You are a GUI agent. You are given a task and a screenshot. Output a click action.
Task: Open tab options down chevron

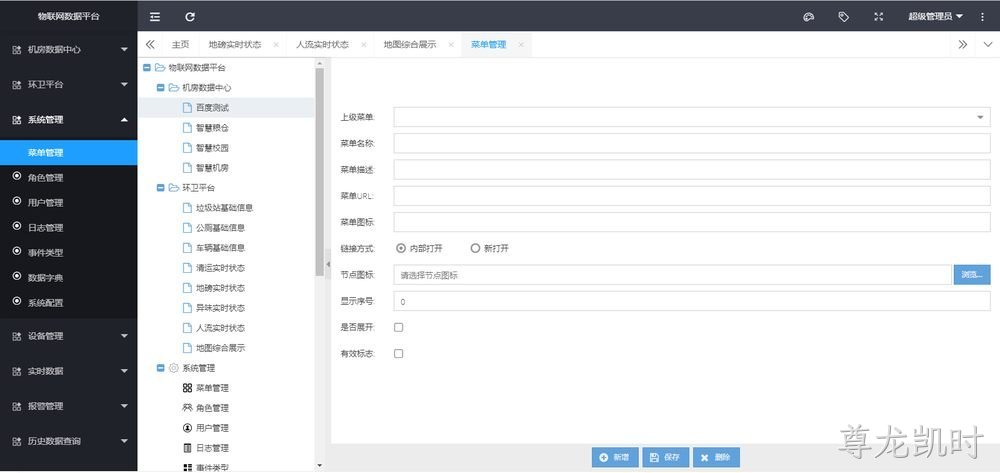(988, 45)
